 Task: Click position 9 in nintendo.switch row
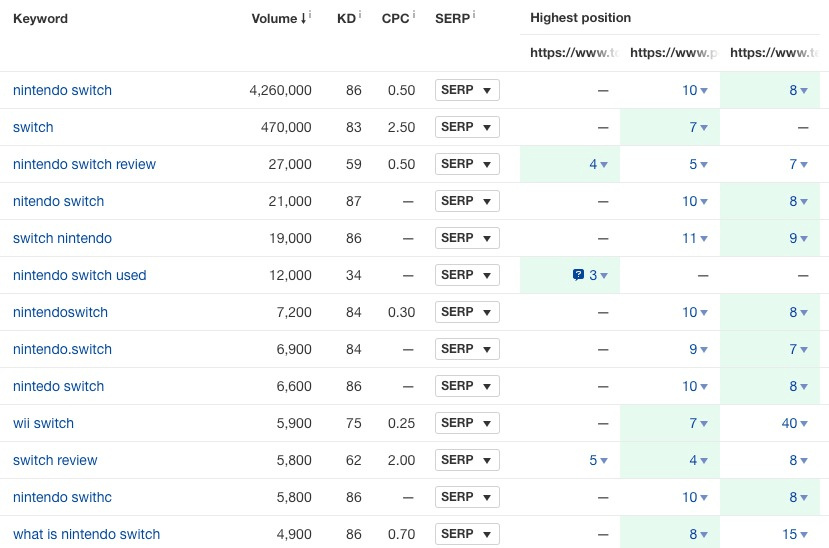coord(698,349)
